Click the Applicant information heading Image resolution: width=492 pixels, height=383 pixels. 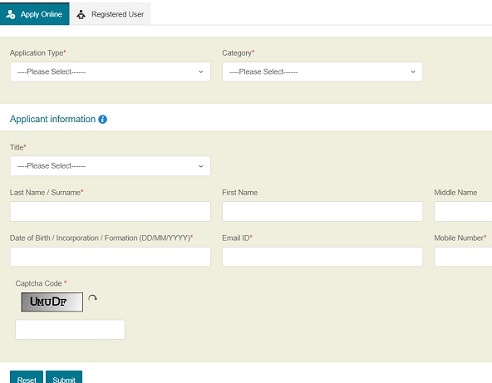point(53,119)
